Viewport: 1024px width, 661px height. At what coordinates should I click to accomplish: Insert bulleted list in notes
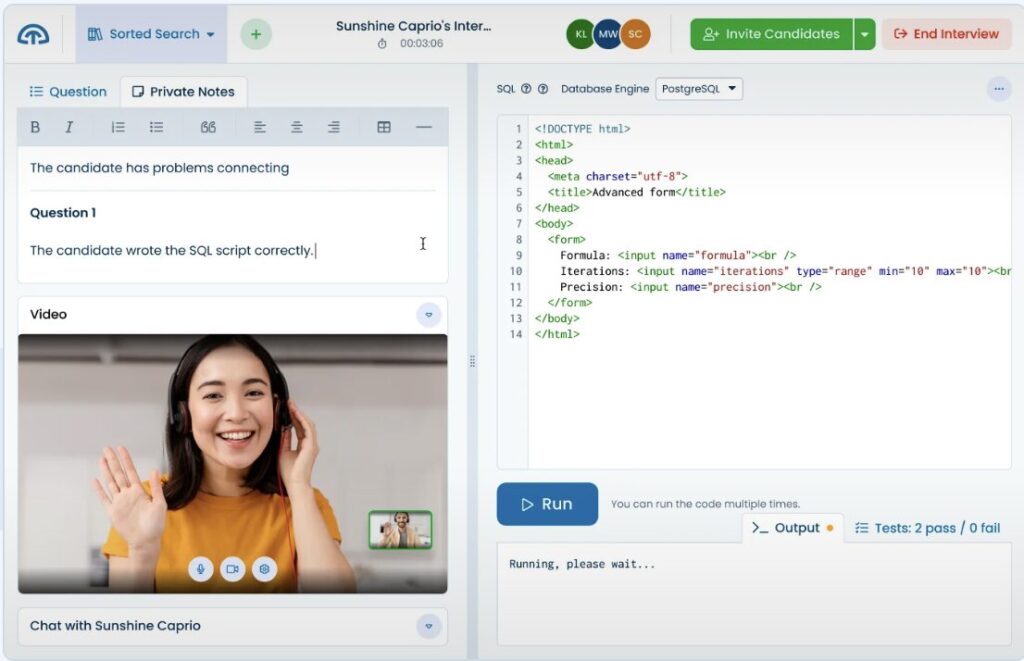156,127
